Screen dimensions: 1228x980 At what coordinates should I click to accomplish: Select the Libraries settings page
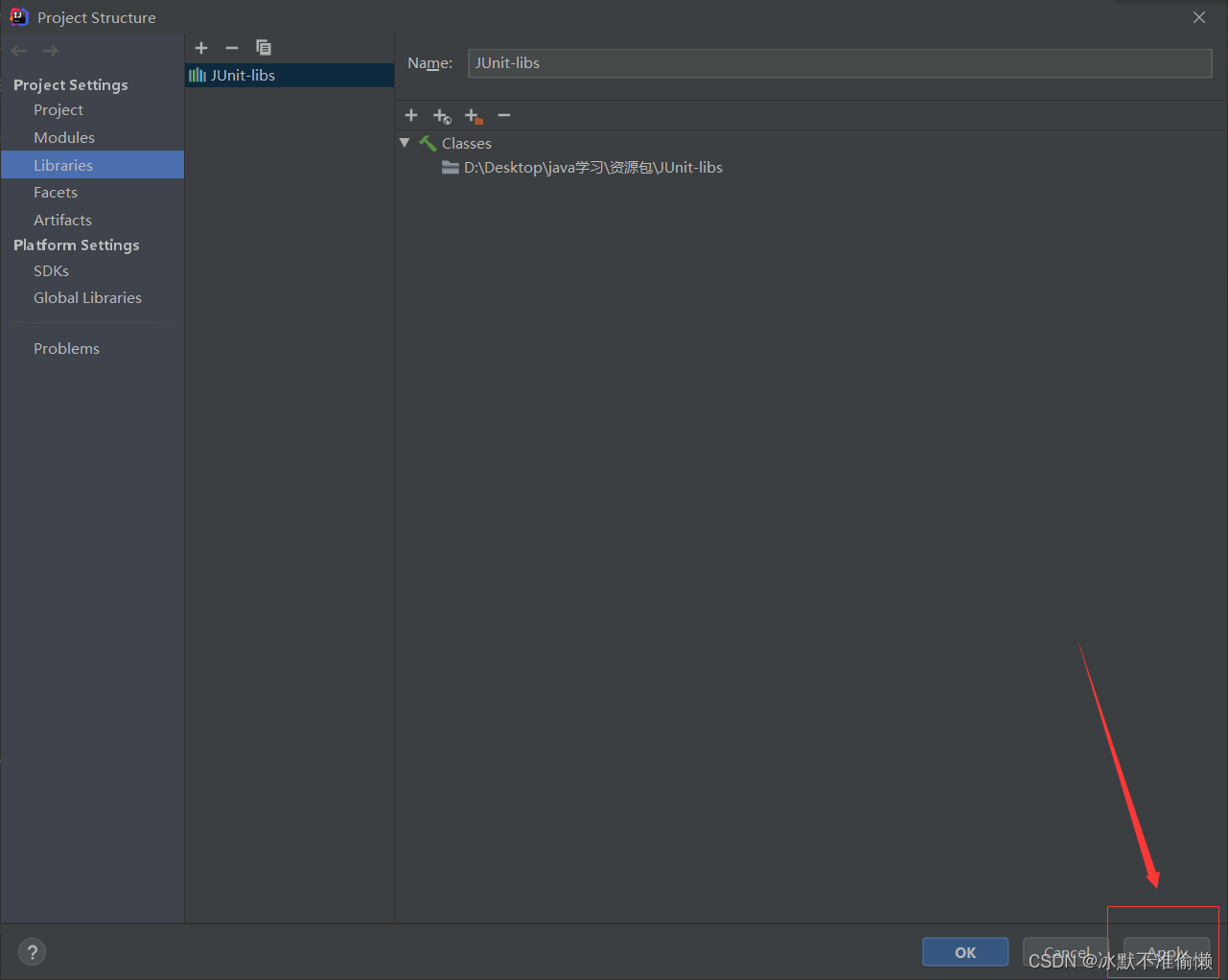pyautogui.click(x=92, y=165)
